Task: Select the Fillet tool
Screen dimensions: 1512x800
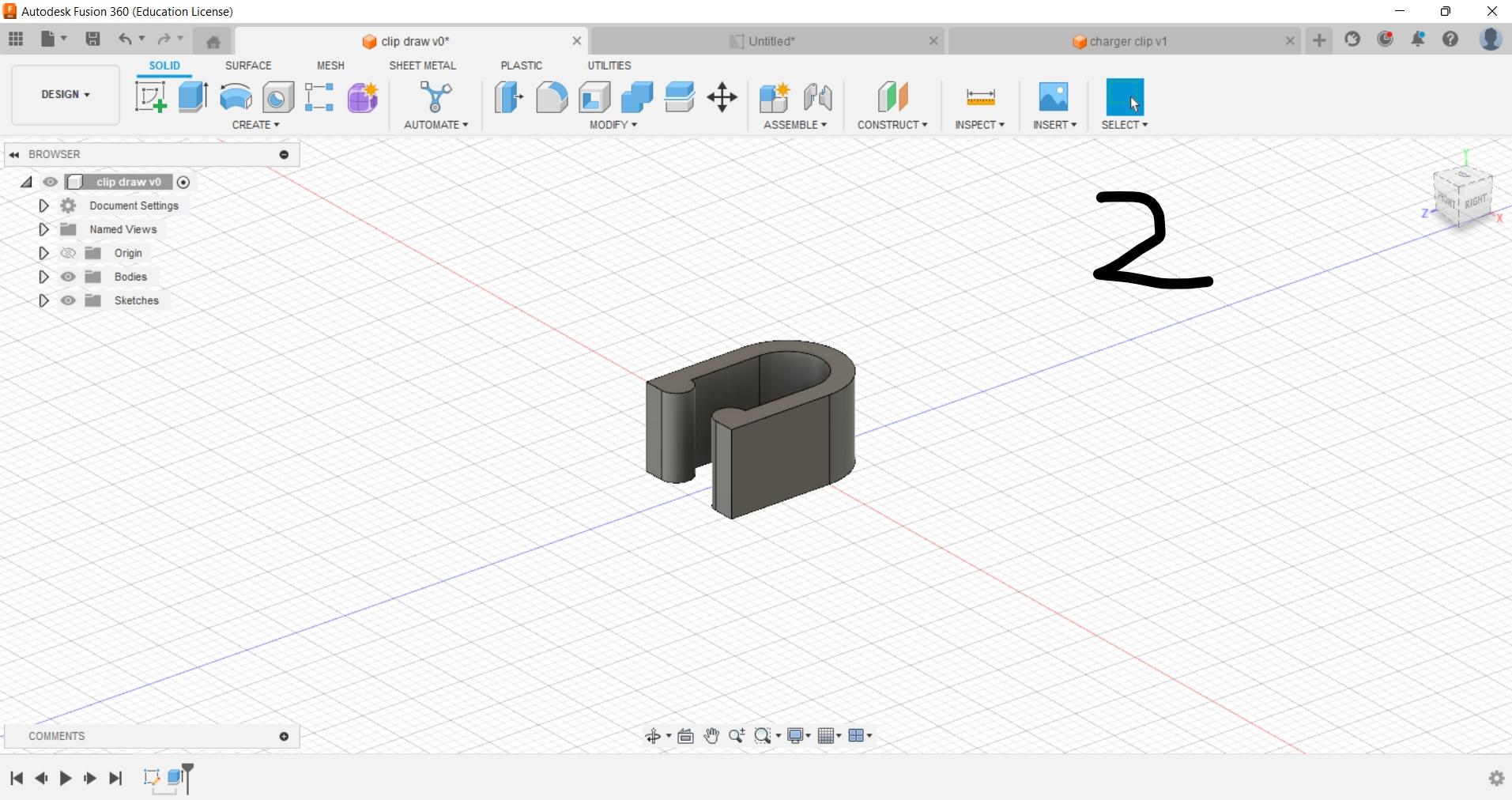Action: (552, 97)
